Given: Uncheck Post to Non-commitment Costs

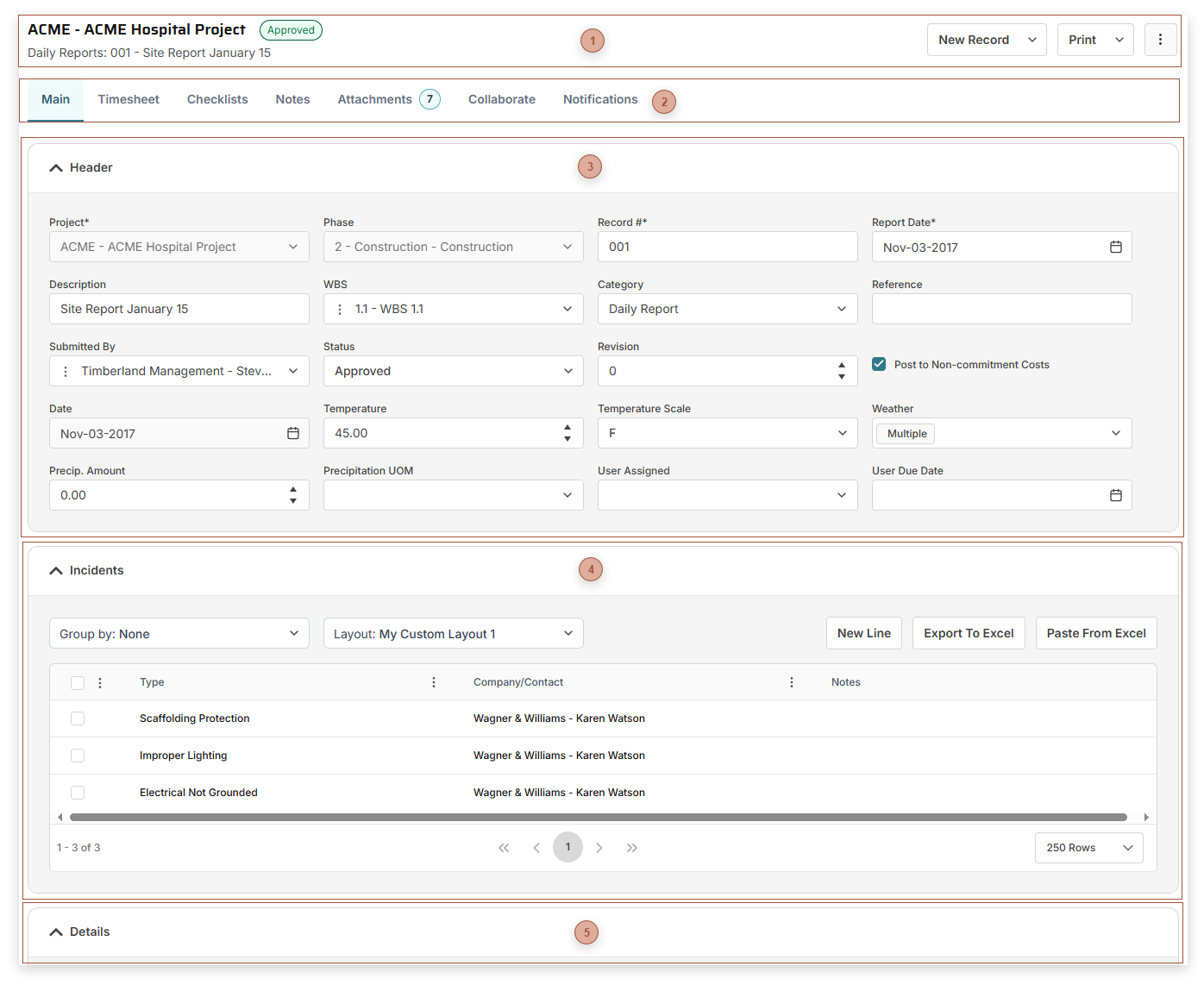Looking at the screenshot, I should click(x=879, y=365).
